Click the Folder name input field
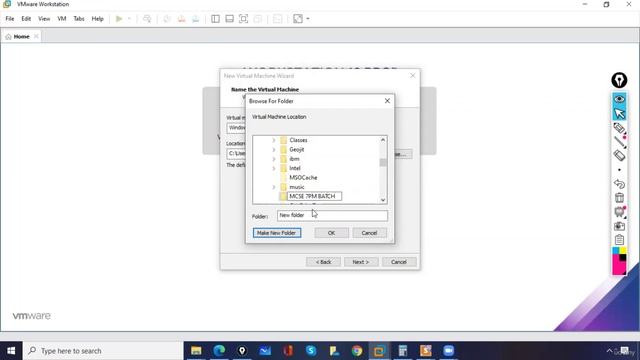 pos(332,216)
